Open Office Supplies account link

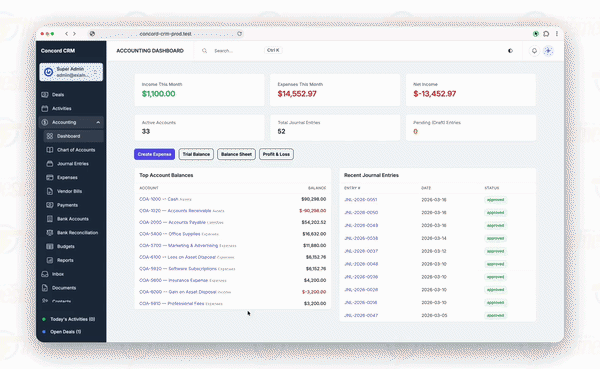click(170, 234)
